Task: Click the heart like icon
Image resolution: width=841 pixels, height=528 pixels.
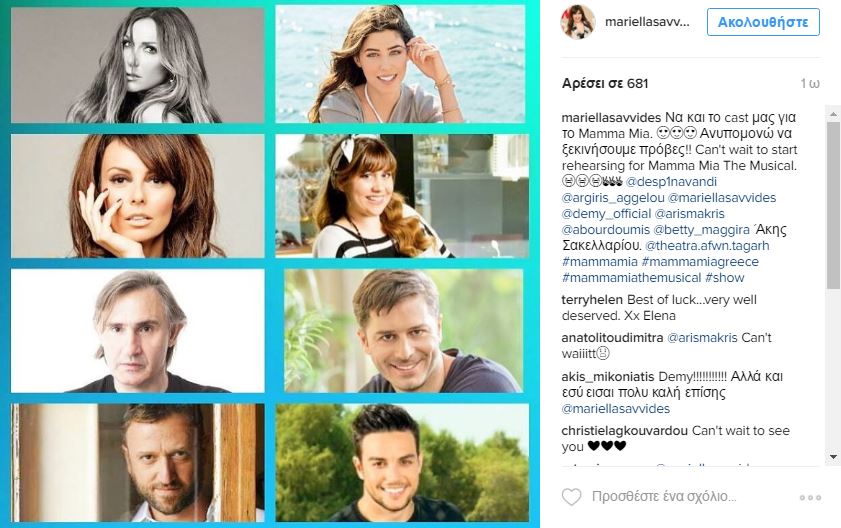Action: [x=571, y=497]
